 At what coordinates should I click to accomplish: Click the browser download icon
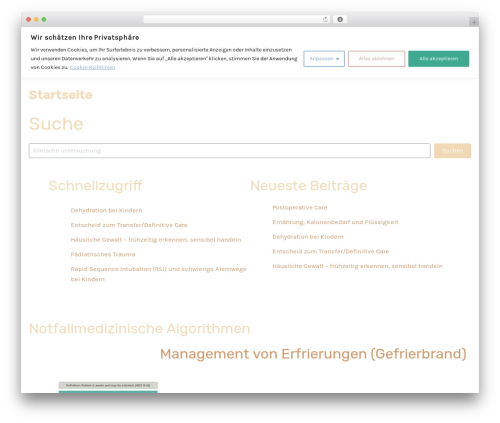pos(340,19)
